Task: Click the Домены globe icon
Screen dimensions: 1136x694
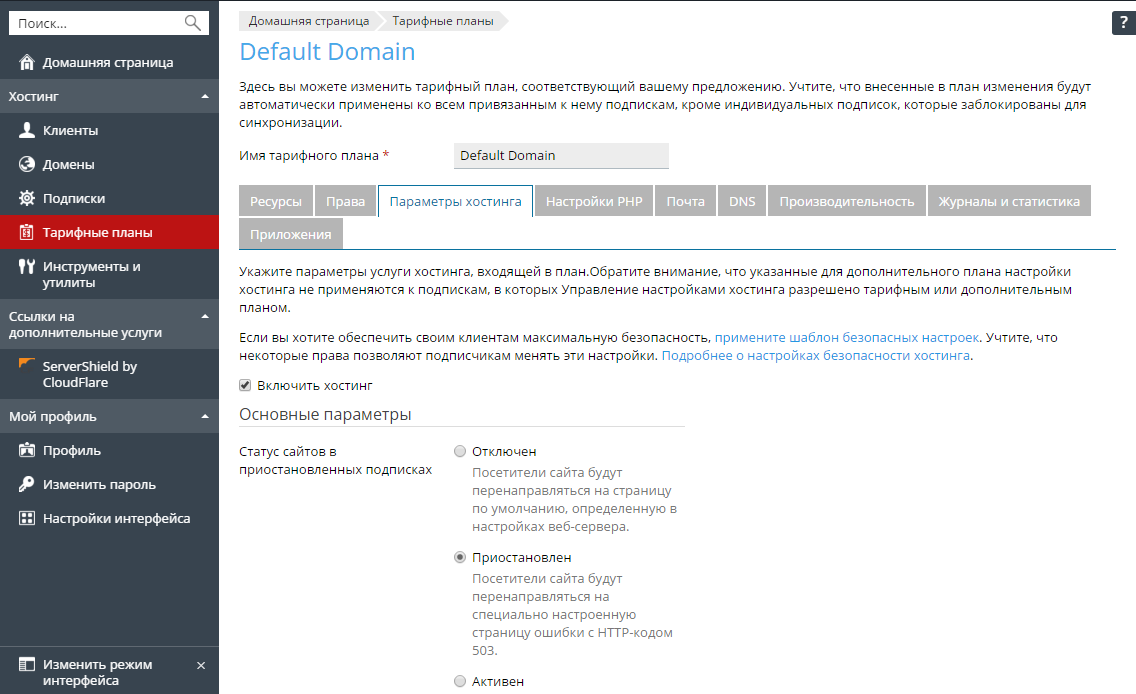Action: tap(27, 164)
